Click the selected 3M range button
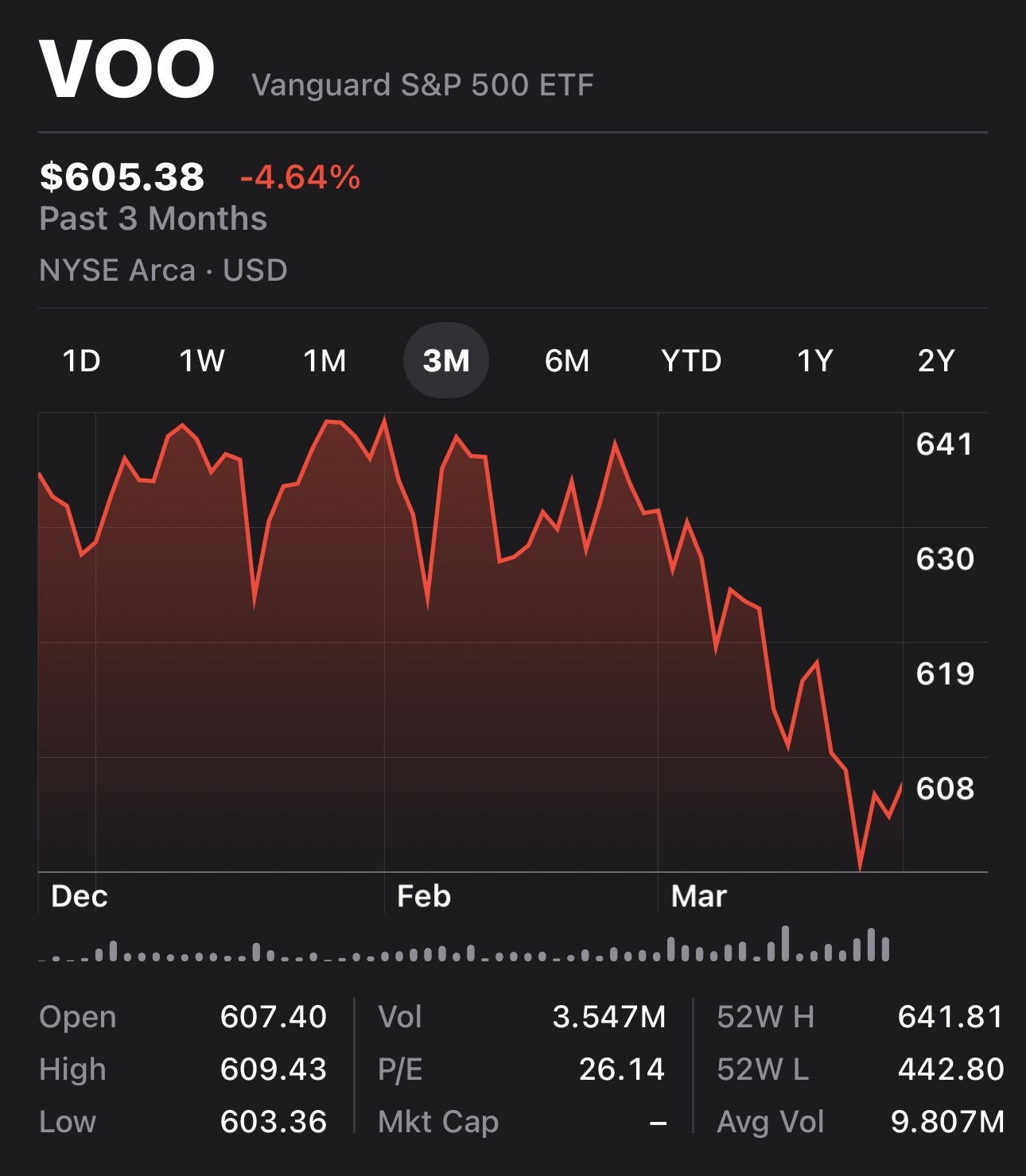The height and width of the screenshot is (1176, 1026). click(446, 361)
